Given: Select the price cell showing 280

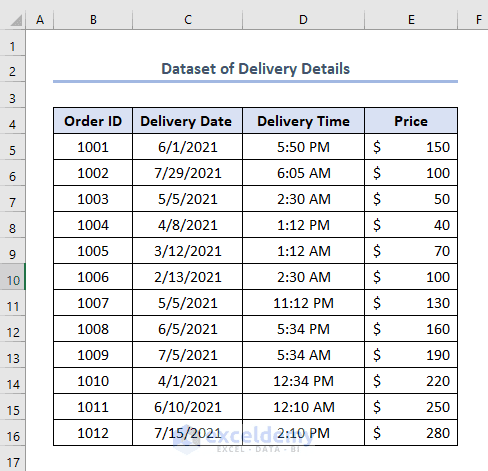Looking at the screenshot, I should coord(411,433).
